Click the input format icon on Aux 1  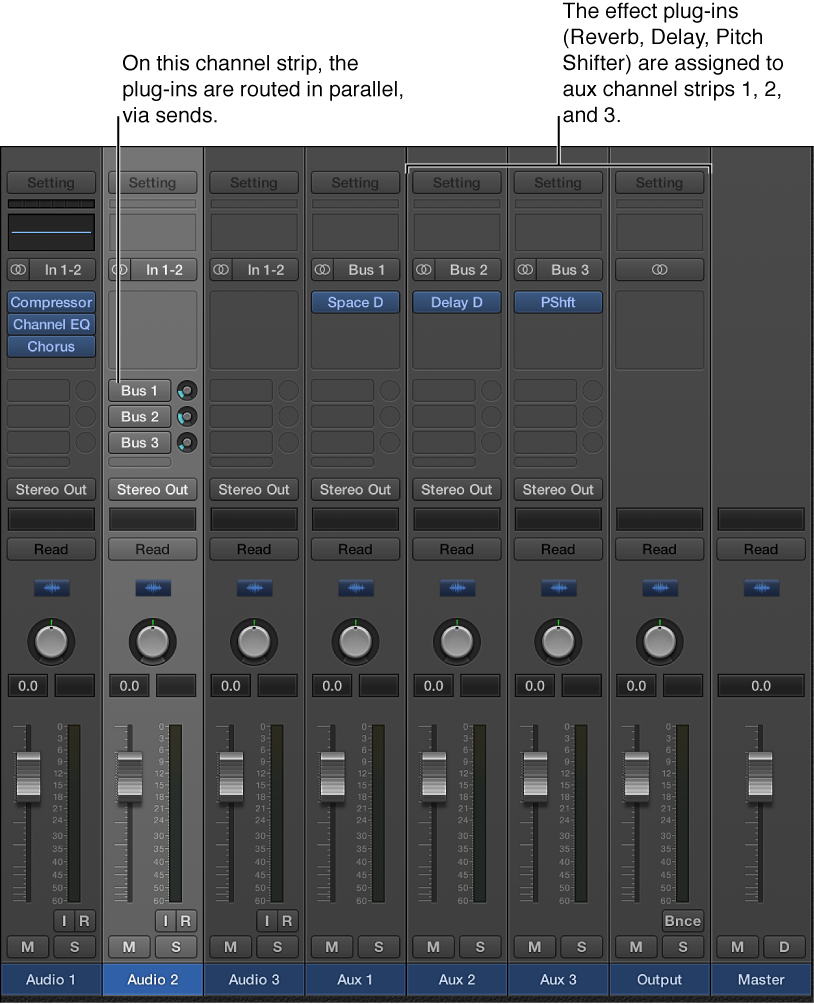click(322, 269)
